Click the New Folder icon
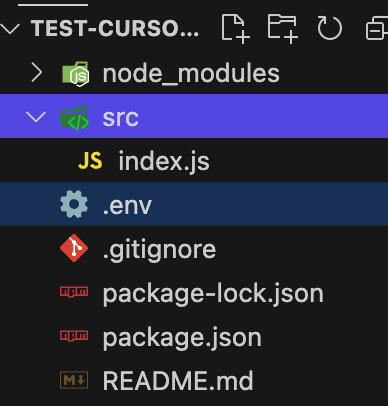The image size is (388, 406). [x=283, y=29]
